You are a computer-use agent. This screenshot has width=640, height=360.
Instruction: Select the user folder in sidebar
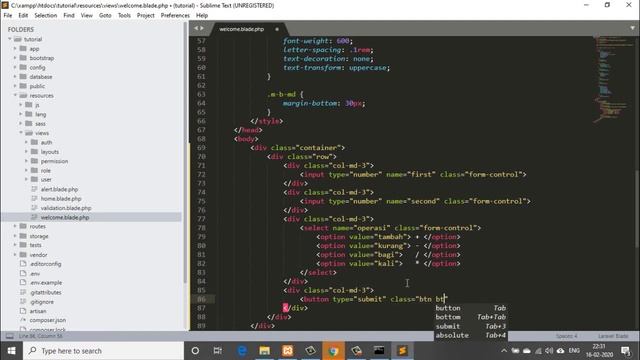click(46, 180)
